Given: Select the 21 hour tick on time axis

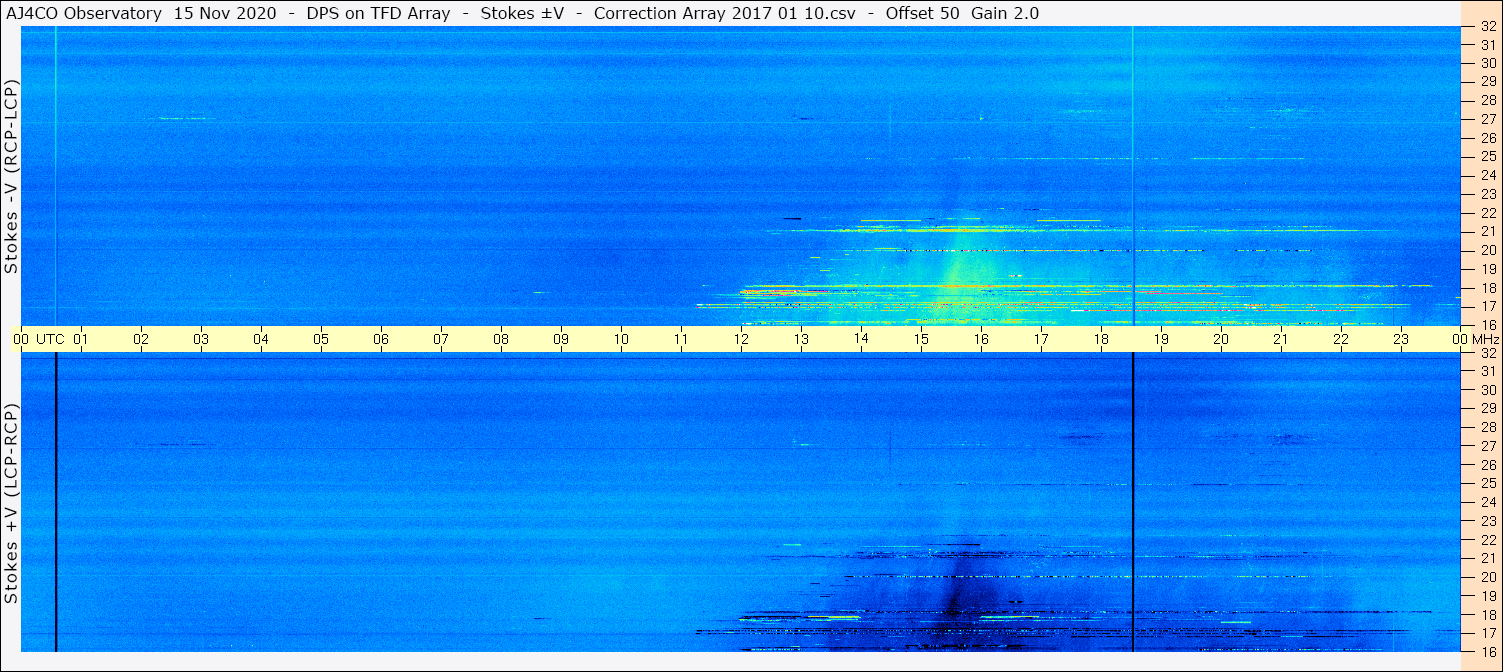Looking at the screenshot, I should [1281, 339].
